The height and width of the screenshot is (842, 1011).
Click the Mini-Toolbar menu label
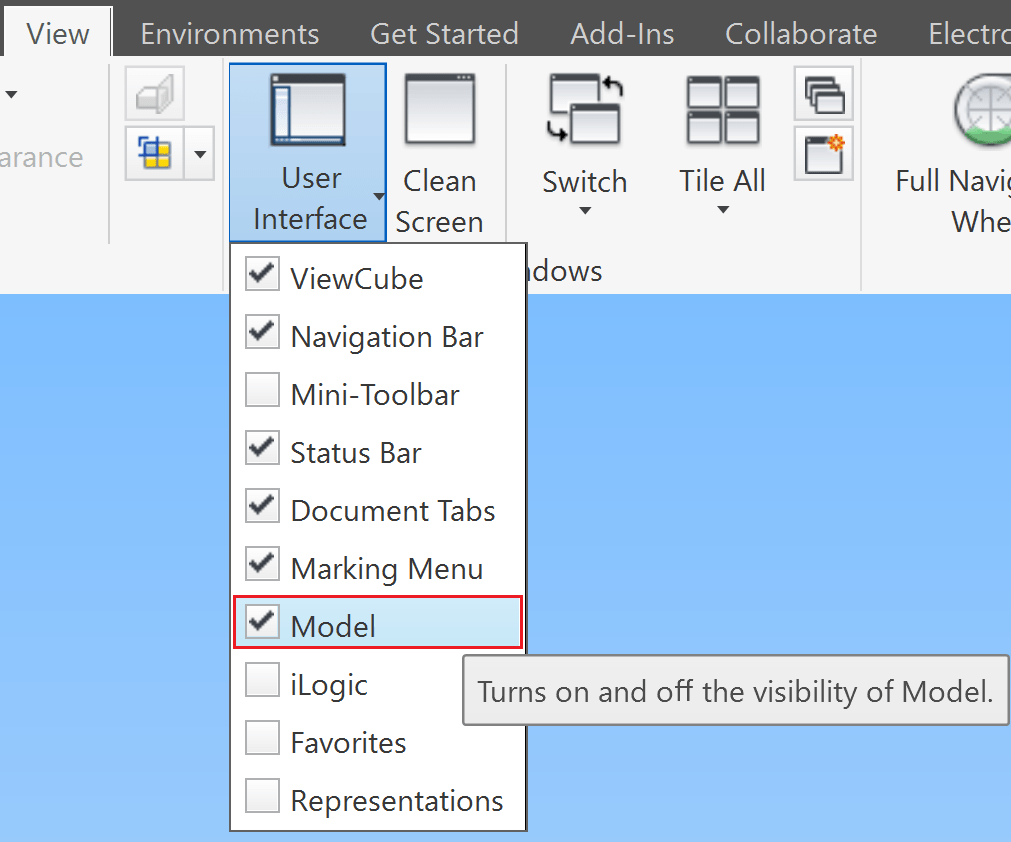(375, 395)
